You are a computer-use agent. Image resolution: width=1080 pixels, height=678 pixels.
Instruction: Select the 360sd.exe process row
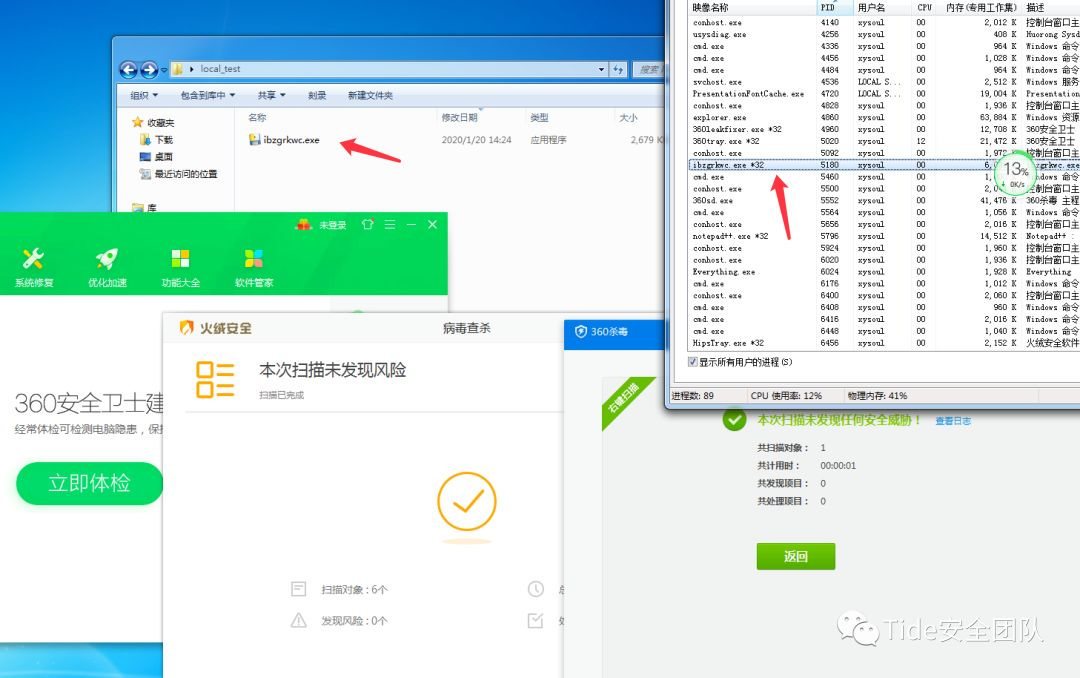pyautogui.click(x=884, y=201)
